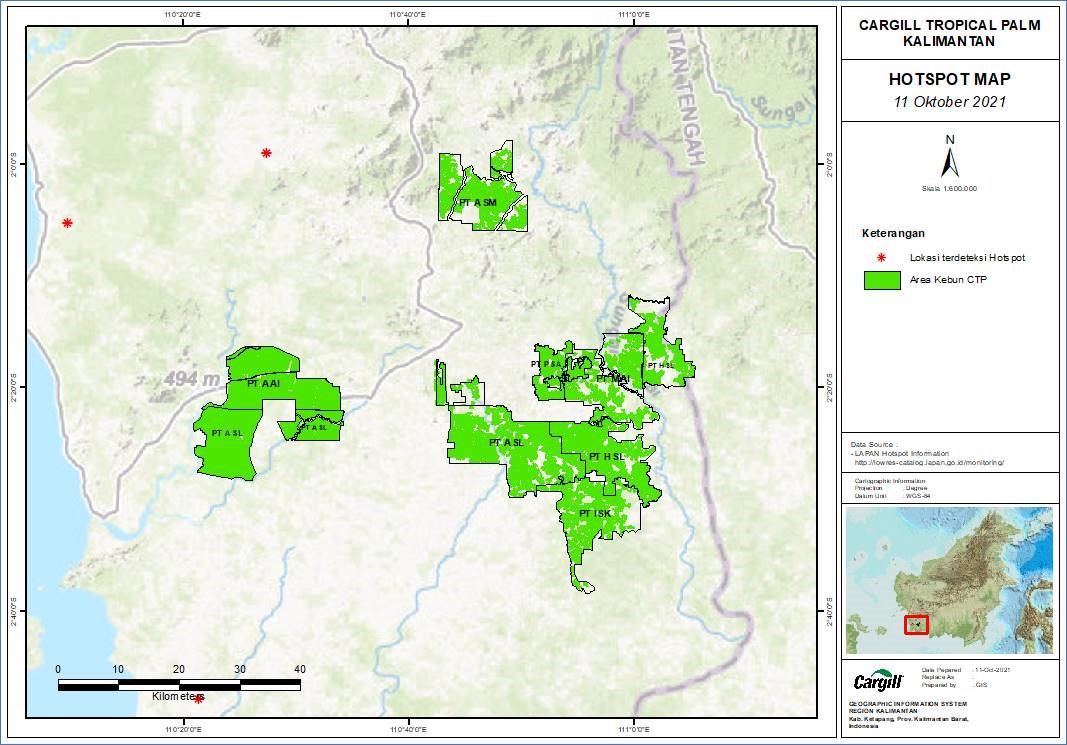Click the 'PT AAI' estate label

pos(263,384)
